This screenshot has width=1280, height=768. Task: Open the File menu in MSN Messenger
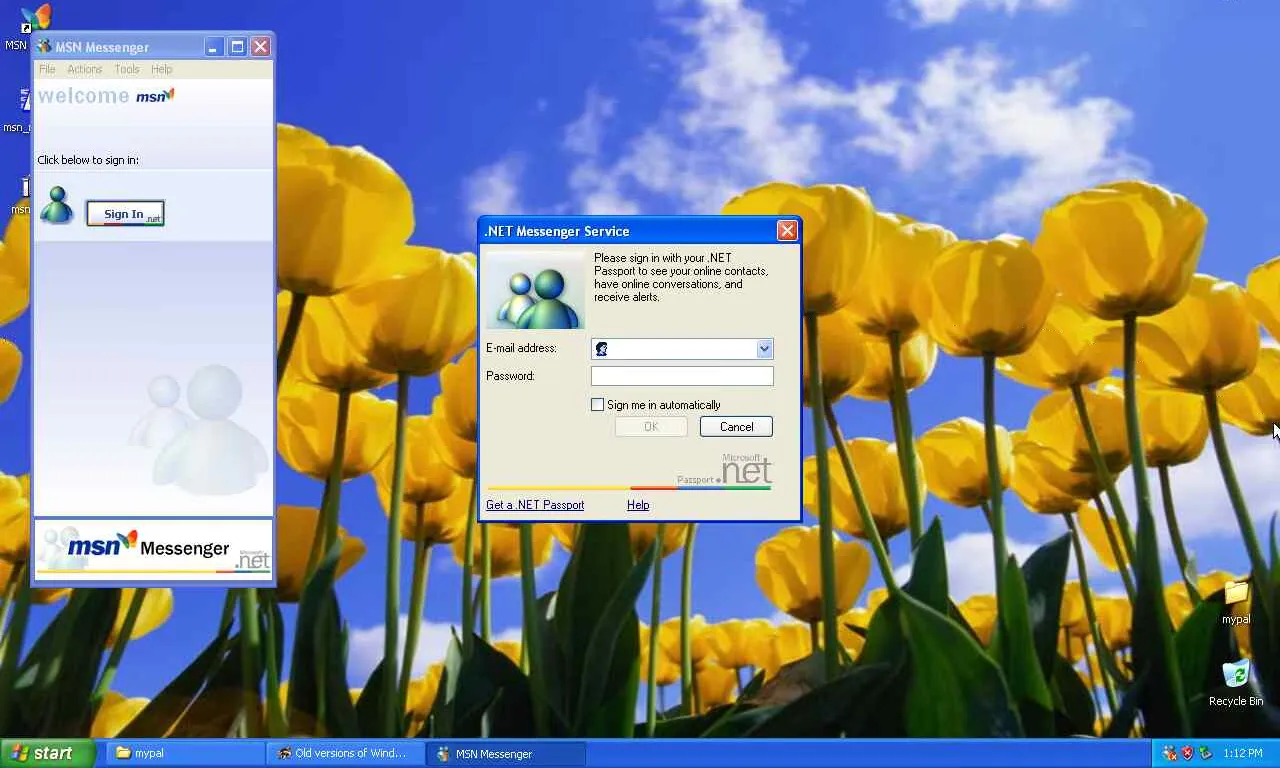click(47, 69)
